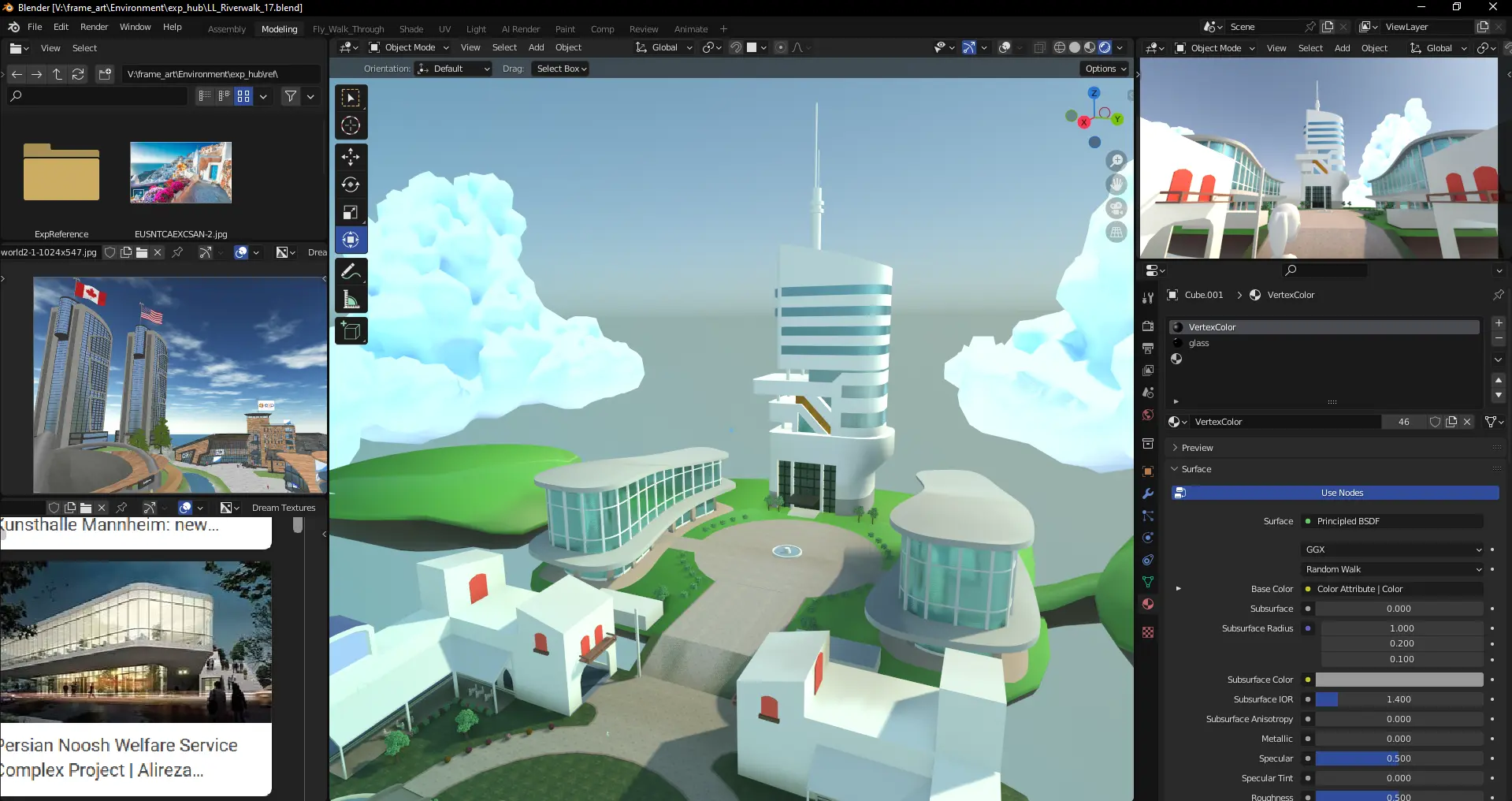Viewport: 1512px width, 801px height.
Task: Select the Move tool
Action: click(x=351, y=157)
